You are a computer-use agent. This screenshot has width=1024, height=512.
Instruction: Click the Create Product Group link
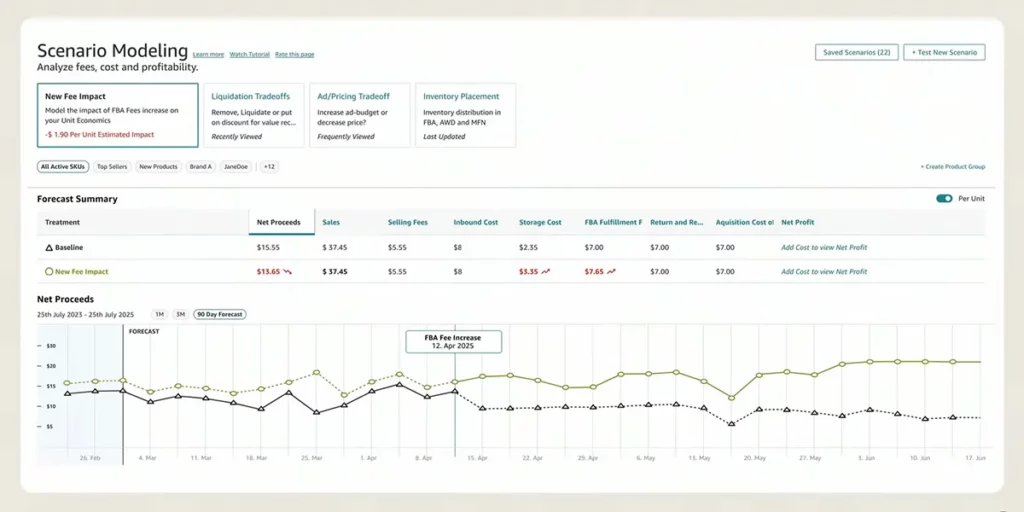(x=952, y=167)
